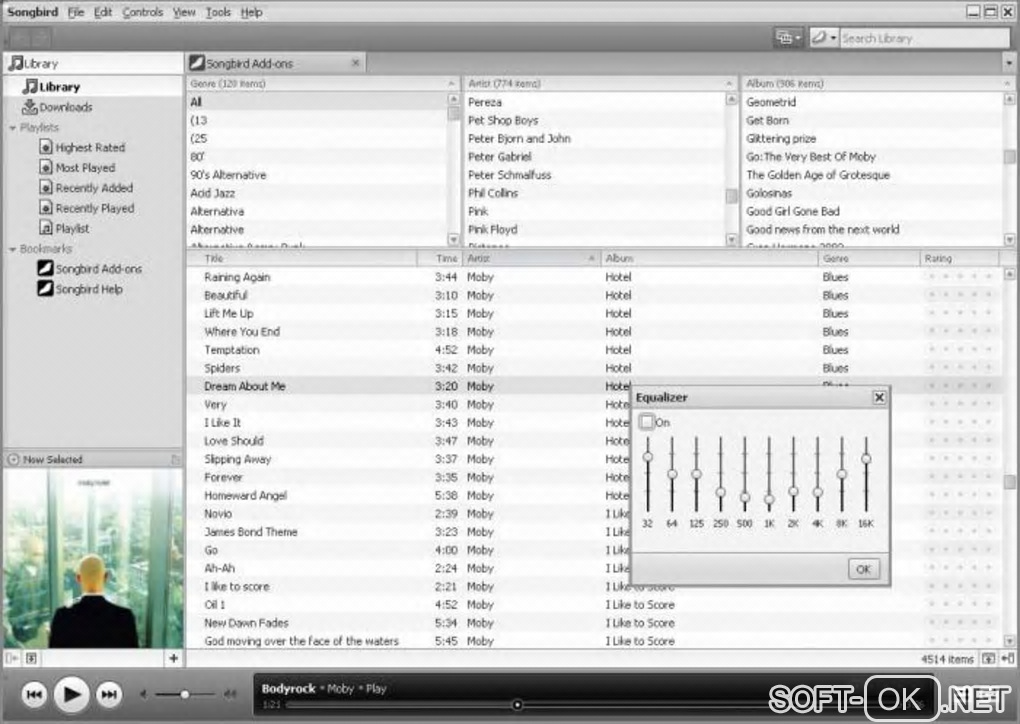Set the star rating for Raining Again
The height and width of the screenshot is (724, 1020).
point(960,276)
